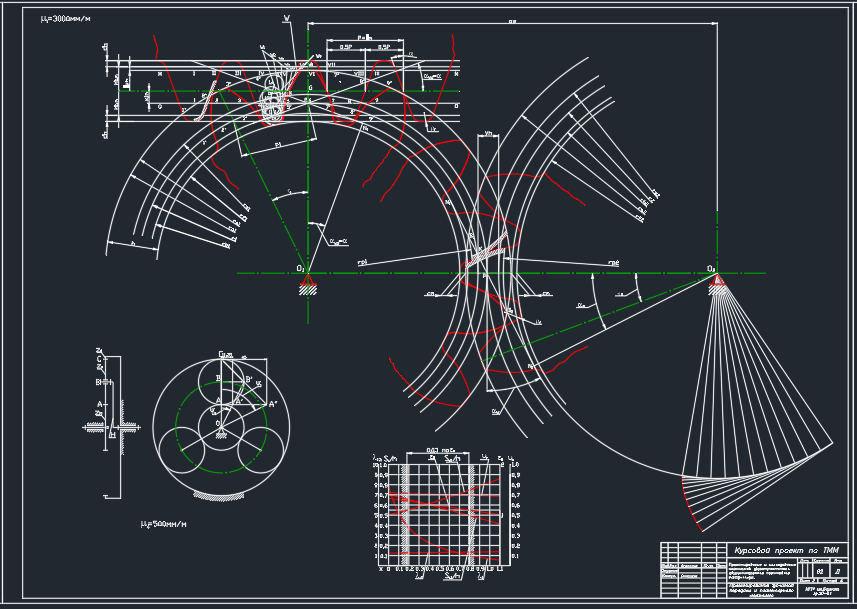Click the O1 center label text
The width and height of the screenshot is (857, 609).
[x=300, y=268]
